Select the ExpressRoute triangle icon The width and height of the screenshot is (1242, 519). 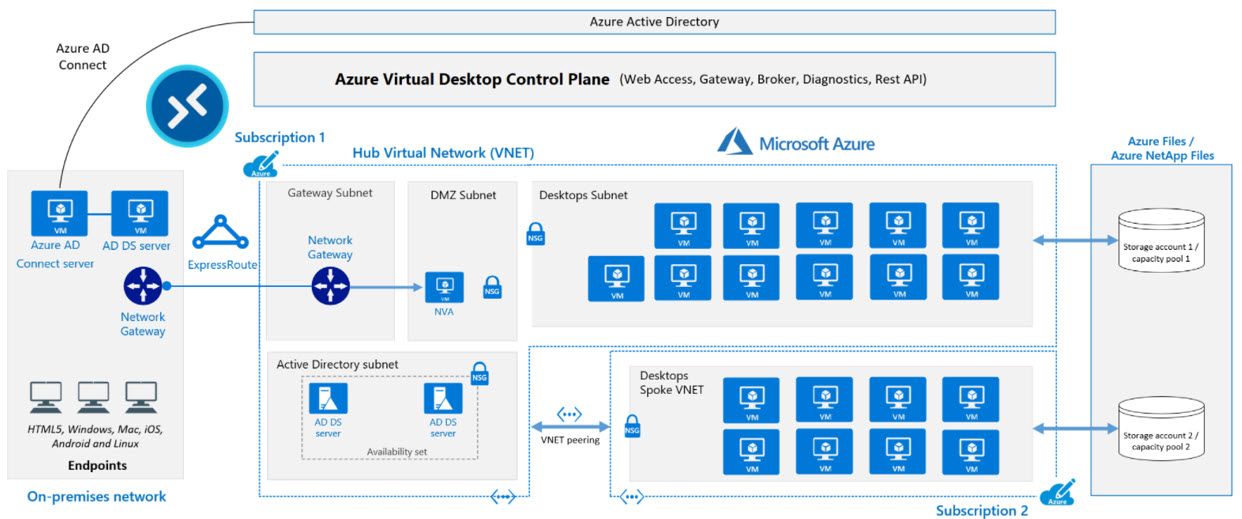pyautogui.click(x=221, y=231)
